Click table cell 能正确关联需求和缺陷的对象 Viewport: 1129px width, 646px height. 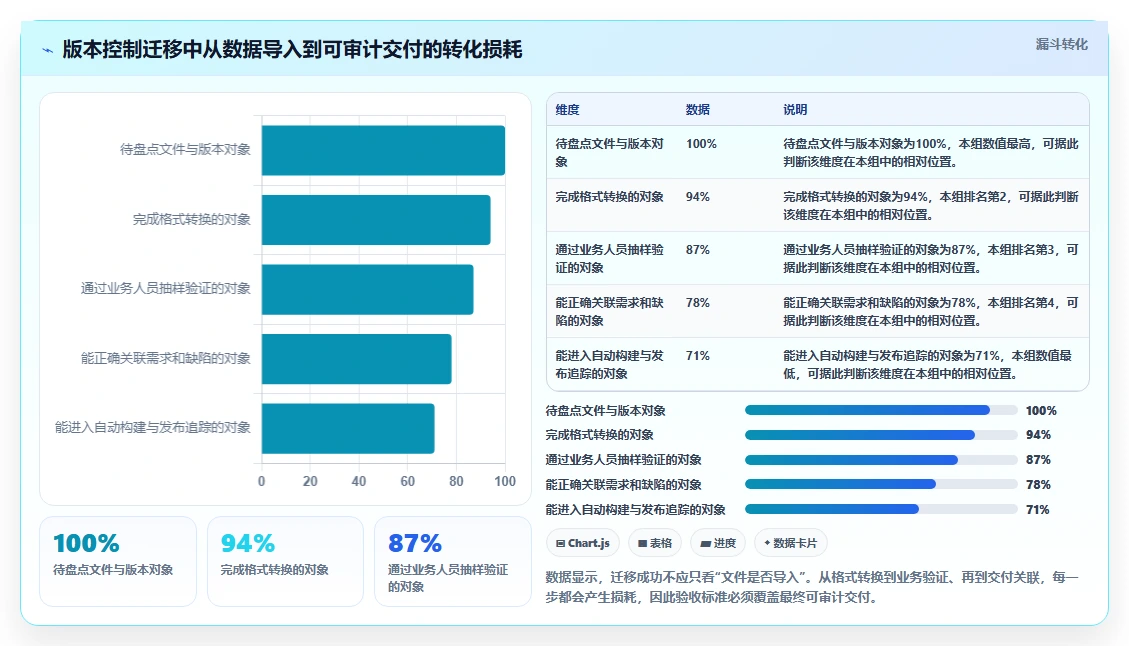click(x=610, y=311)
